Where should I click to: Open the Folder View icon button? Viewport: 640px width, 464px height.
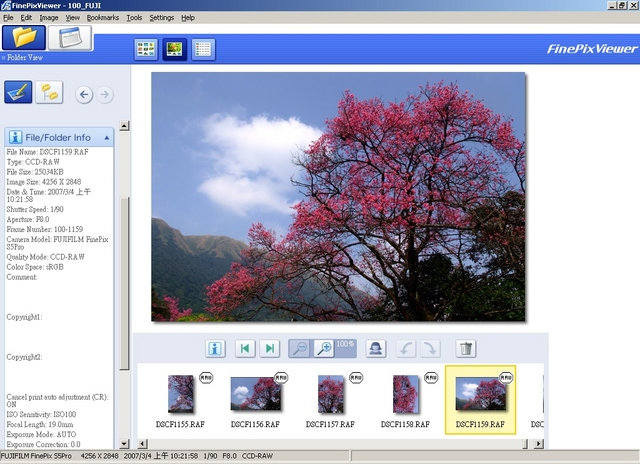(24, 38)
